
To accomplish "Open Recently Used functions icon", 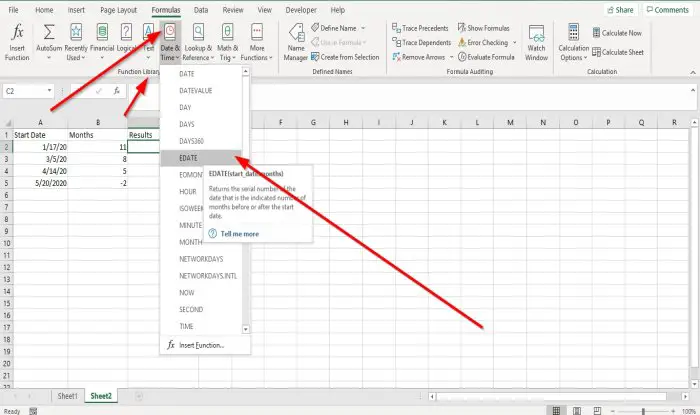I will click(x=76, y=32).
